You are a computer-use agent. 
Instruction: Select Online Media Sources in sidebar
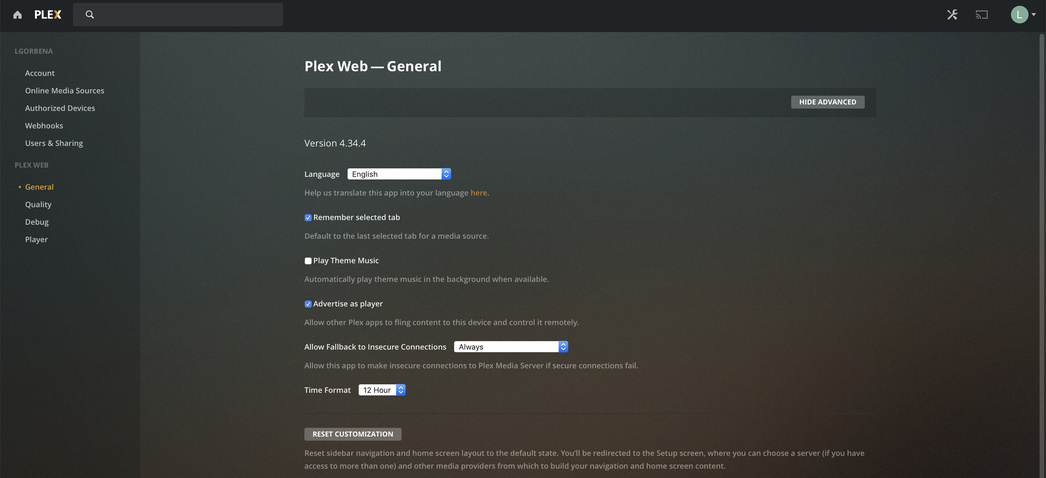point(64,90)
